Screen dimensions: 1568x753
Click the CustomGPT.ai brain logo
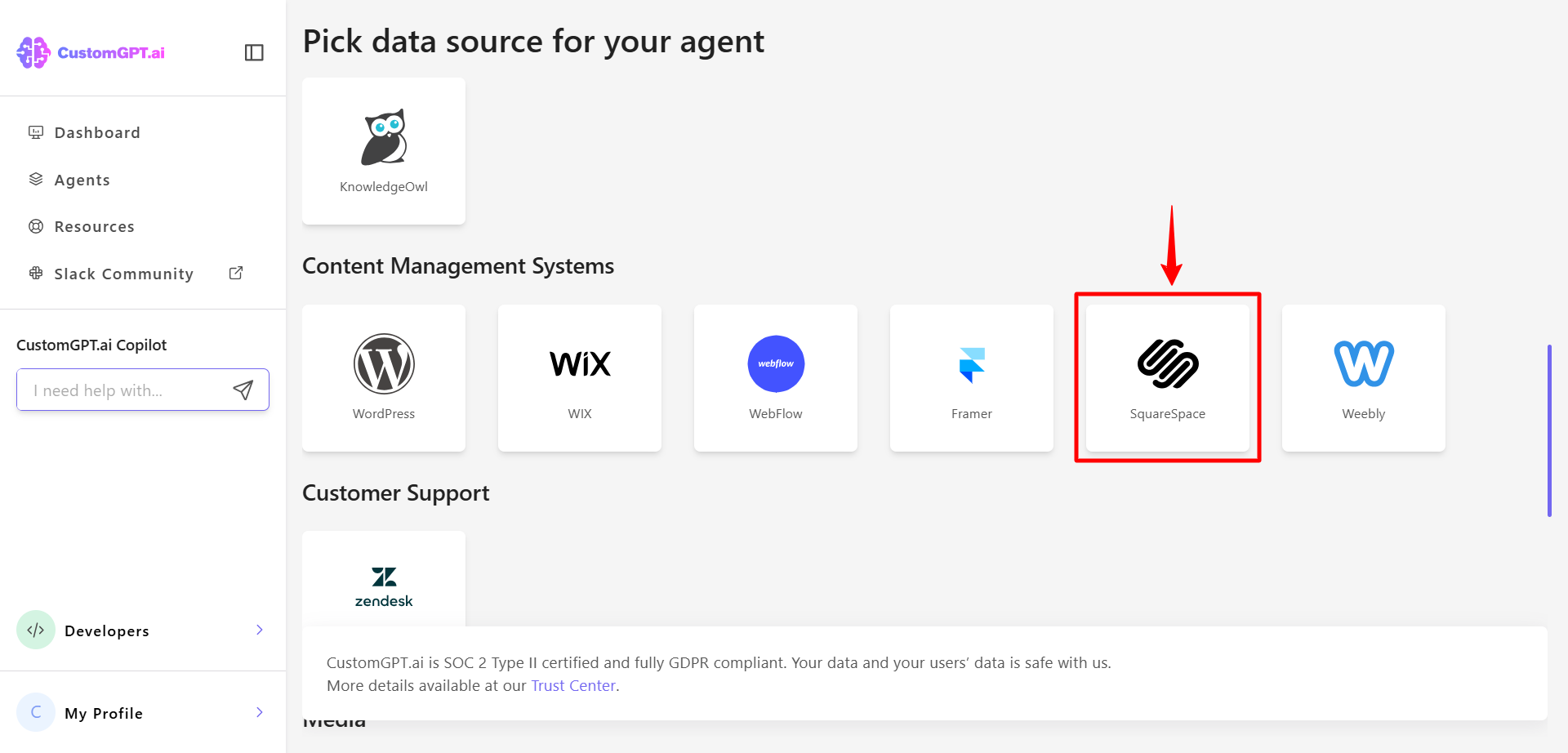[x=33, y=52]
